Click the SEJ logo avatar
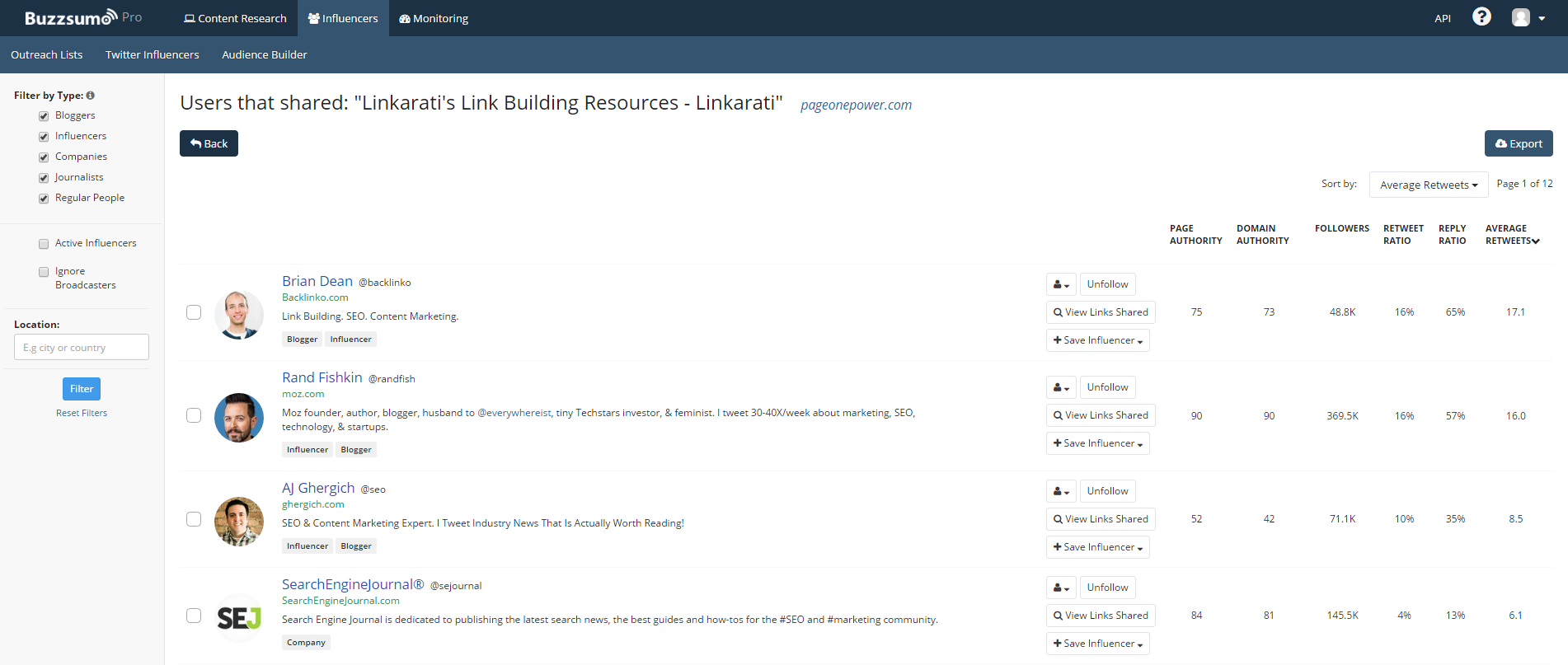The height and width of the screenshot is (665, 1568). 238,617
